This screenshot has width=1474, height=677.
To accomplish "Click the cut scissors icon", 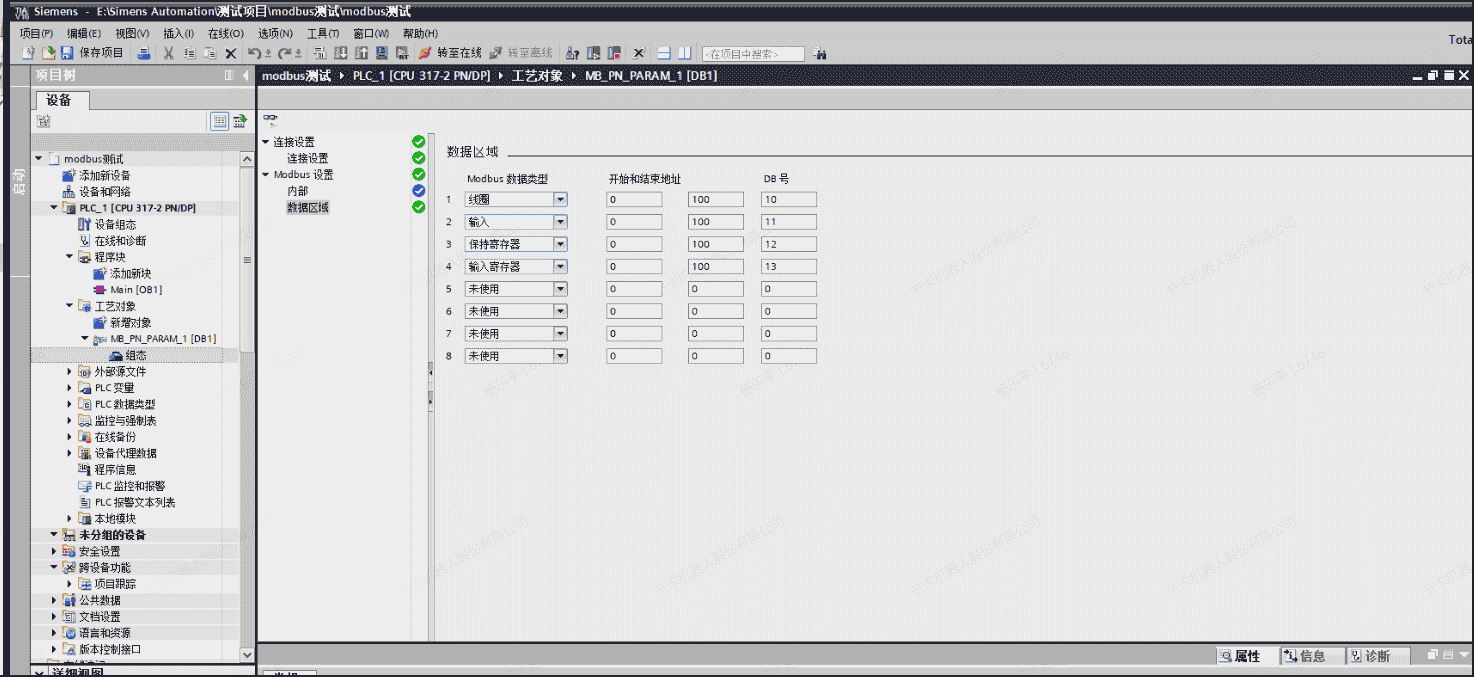I will (168, 53).
